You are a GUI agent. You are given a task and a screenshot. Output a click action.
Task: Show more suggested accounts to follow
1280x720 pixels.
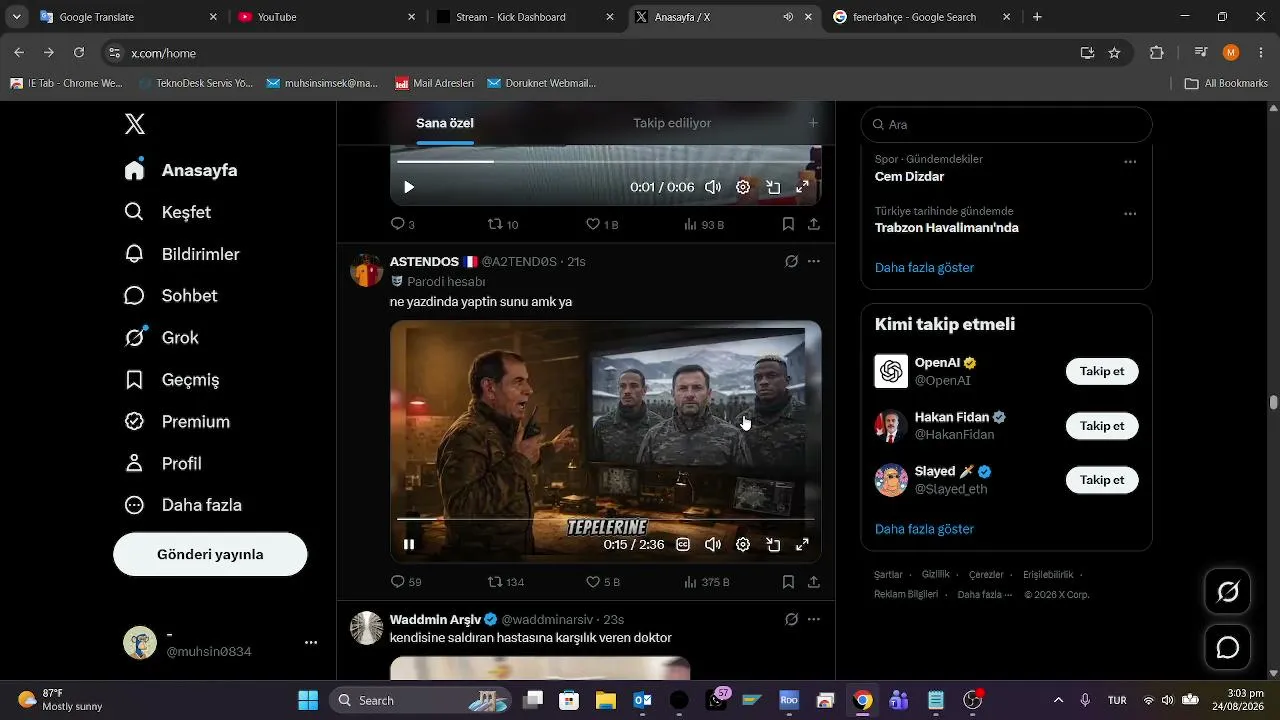924,529
